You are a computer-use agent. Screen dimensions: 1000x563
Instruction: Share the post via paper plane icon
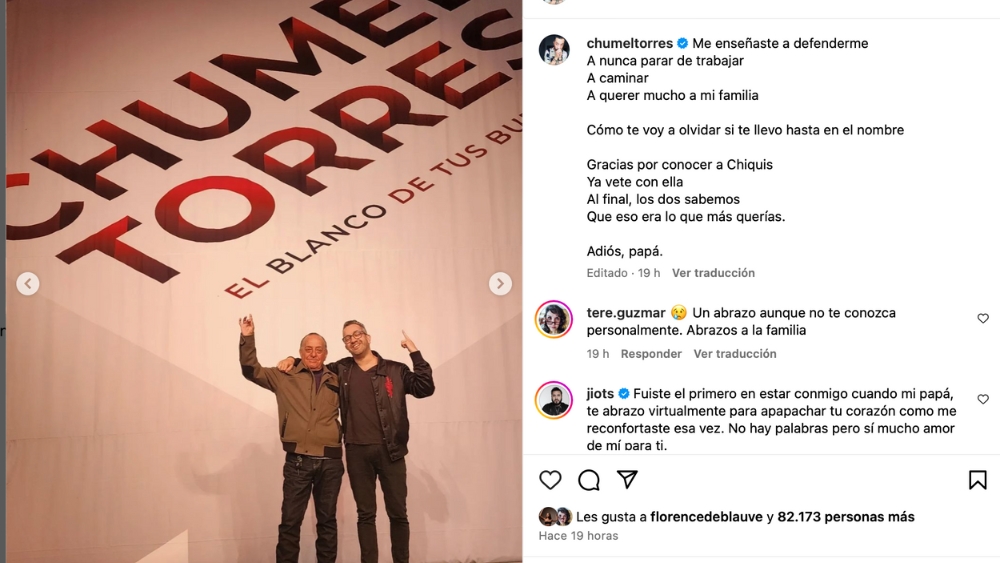[x=628, y=479]
